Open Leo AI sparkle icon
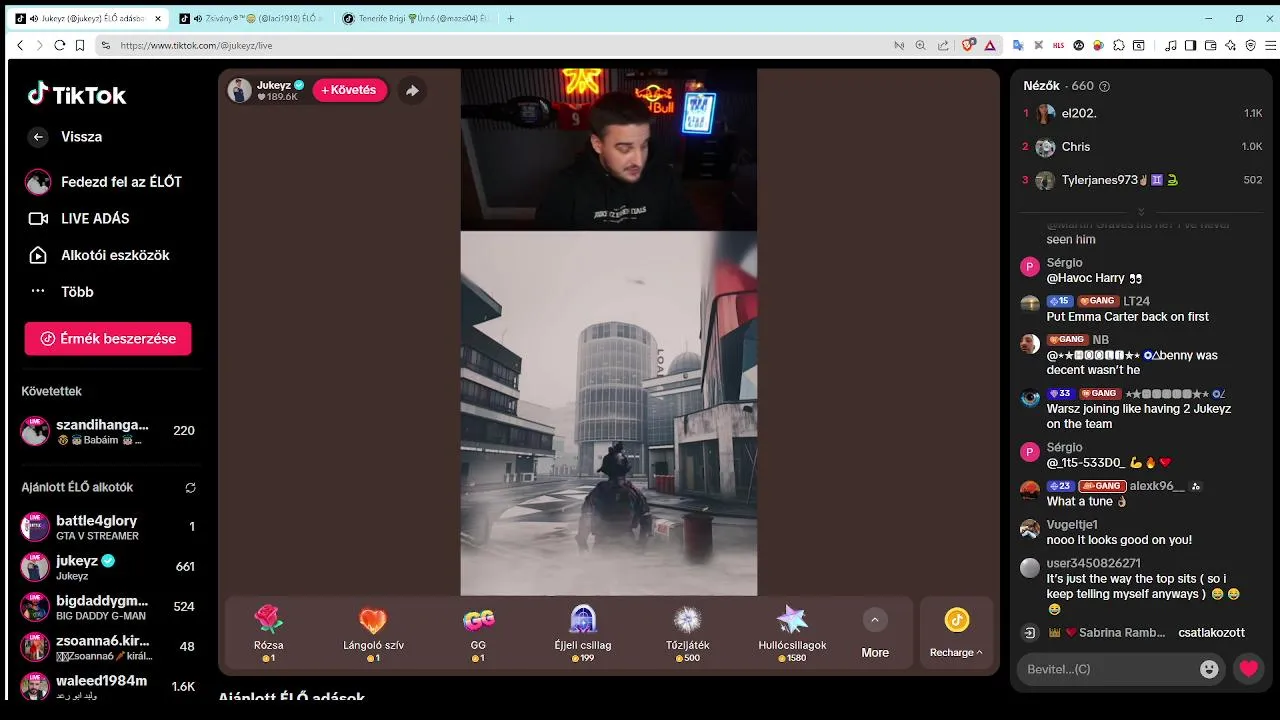 tap(1230, 45)
